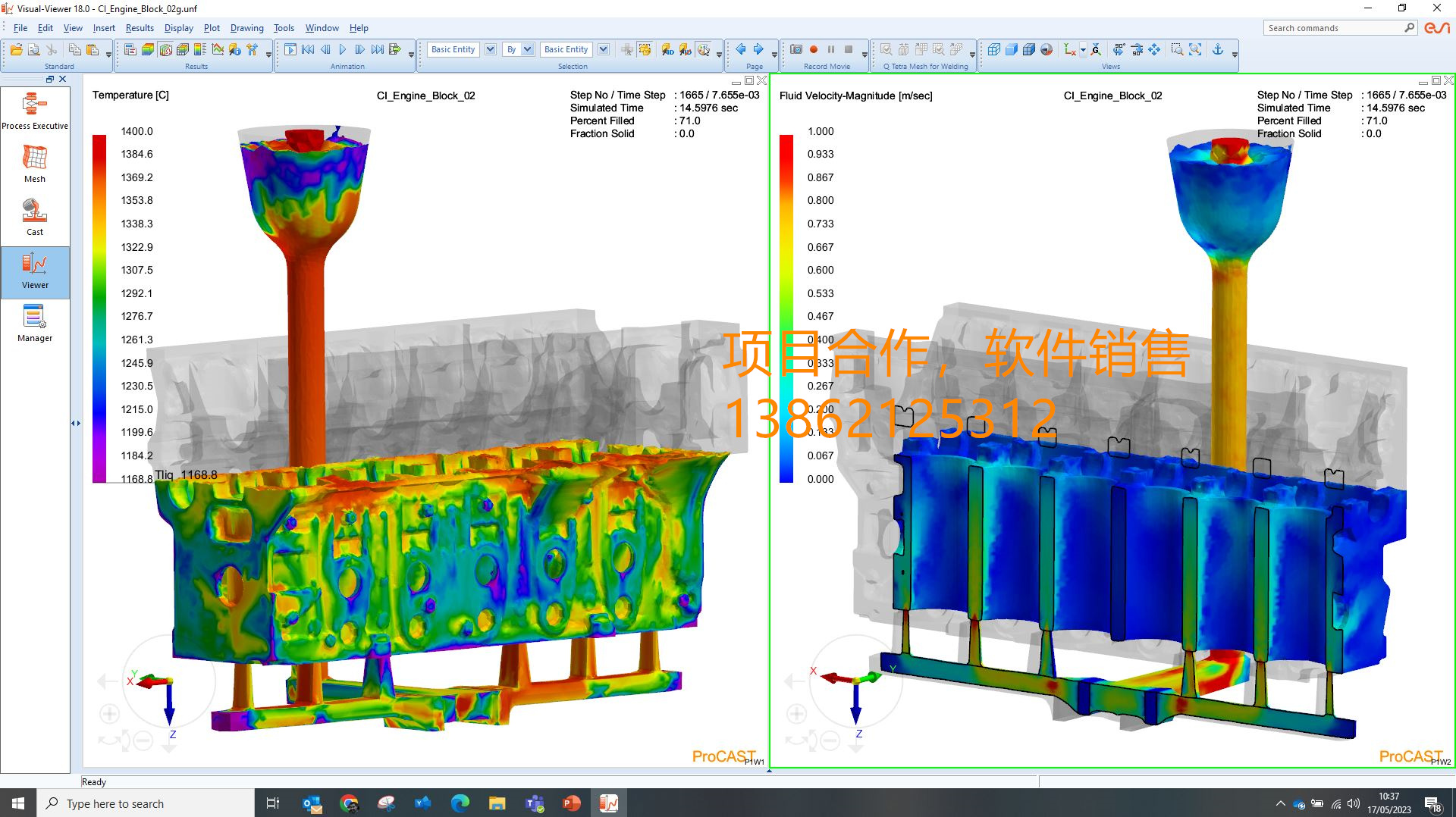Click the fit-to-screen zoom icon
This screenshot has height=817, width=1456.
[x=1195, y=49]
